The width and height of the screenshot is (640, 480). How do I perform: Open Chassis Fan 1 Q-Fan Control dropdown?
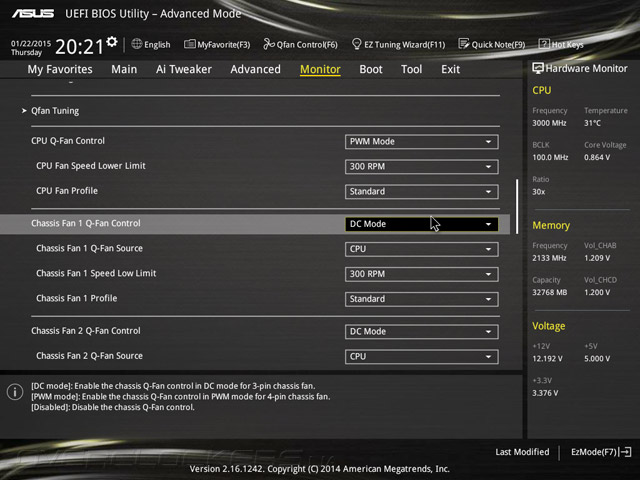click(422, 224)
